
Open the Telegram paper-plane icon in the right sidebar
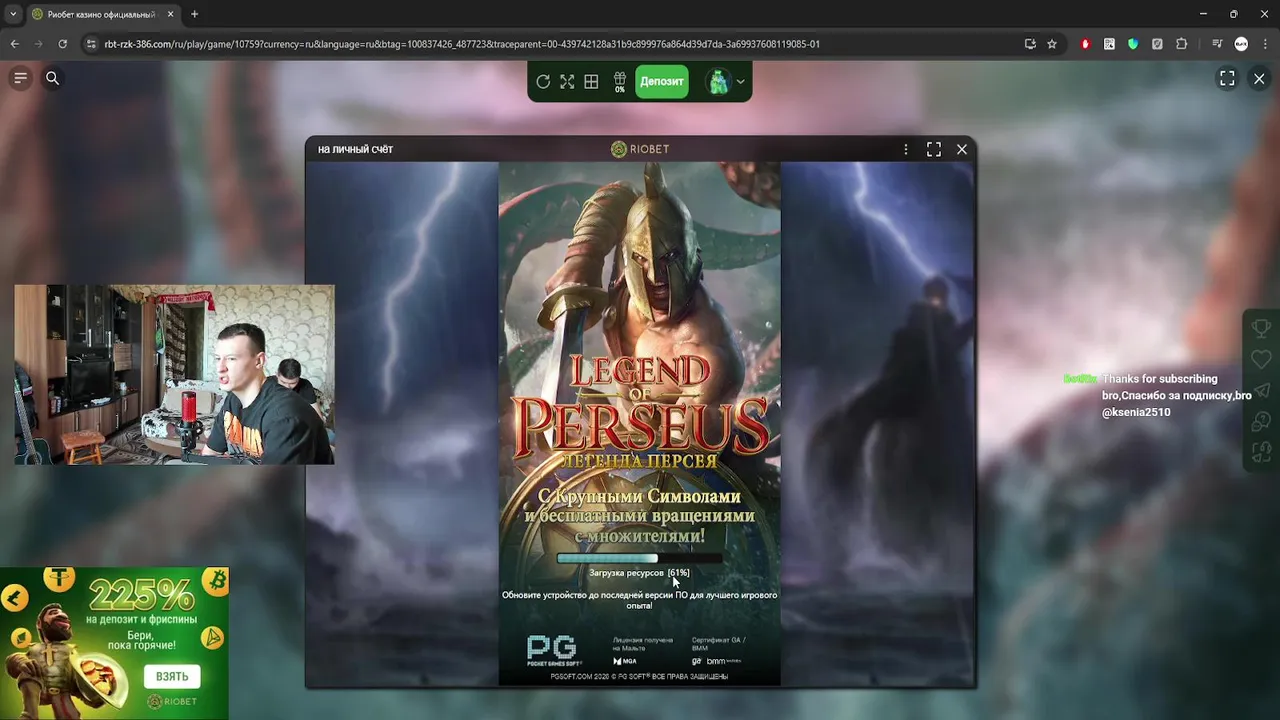tap(1261, 390)
